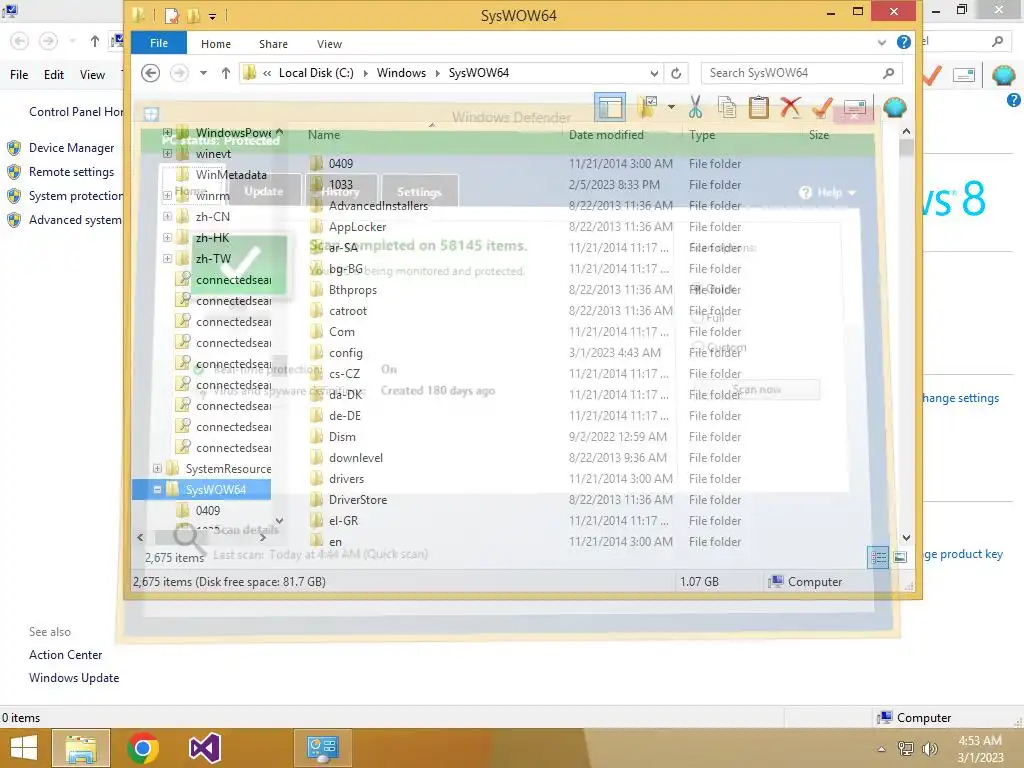Show hidden tray icons arrow

882,749
